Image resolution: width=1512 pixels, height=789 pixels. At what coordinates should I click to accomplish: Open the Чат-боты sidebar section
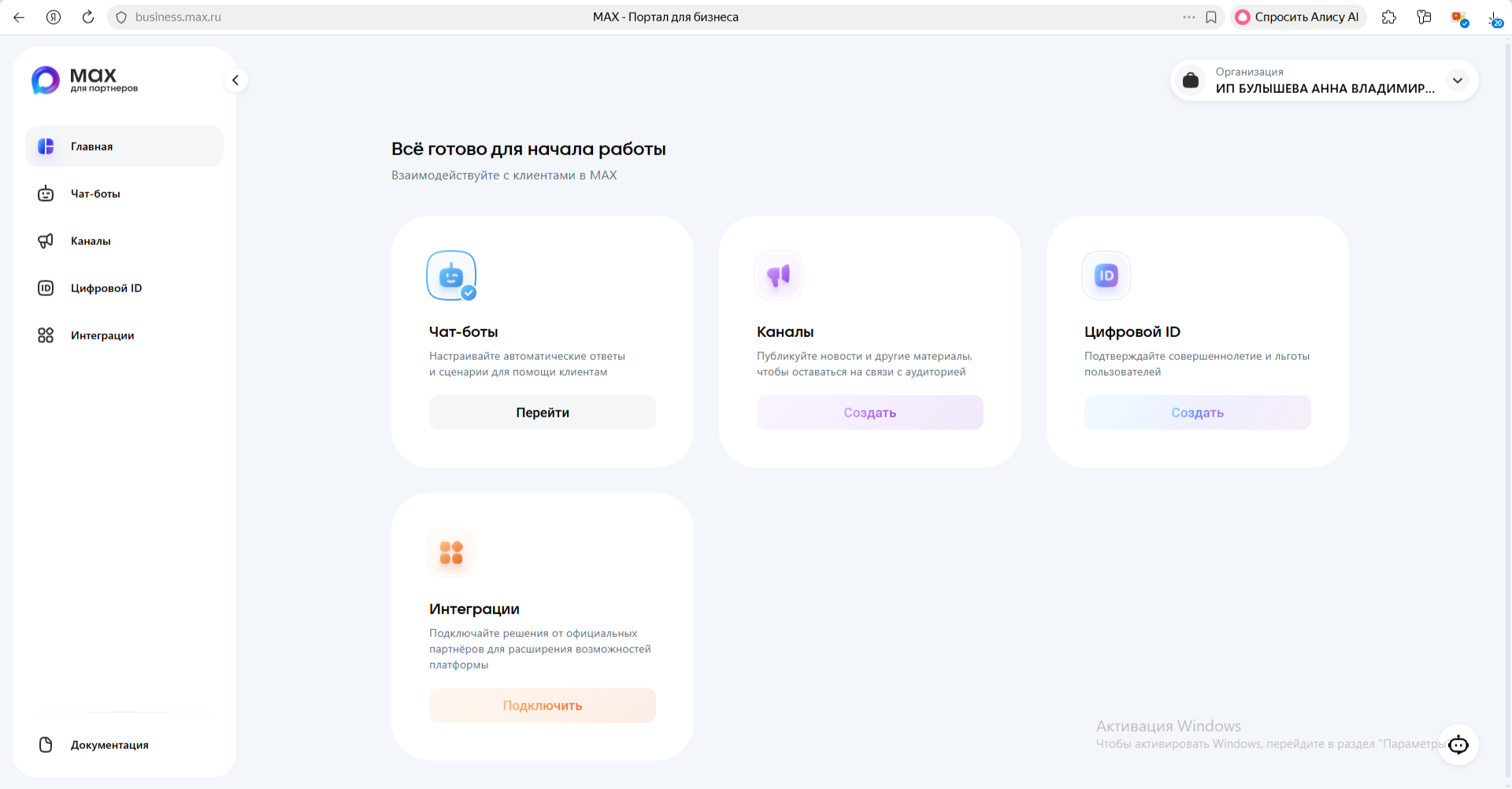pyautogui.click(x=124, y=194)
